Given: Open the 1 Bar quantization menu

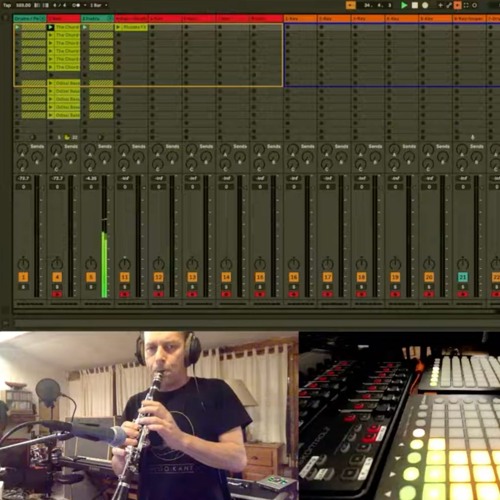Looking at the screenshot, I should tap(98, 5).
